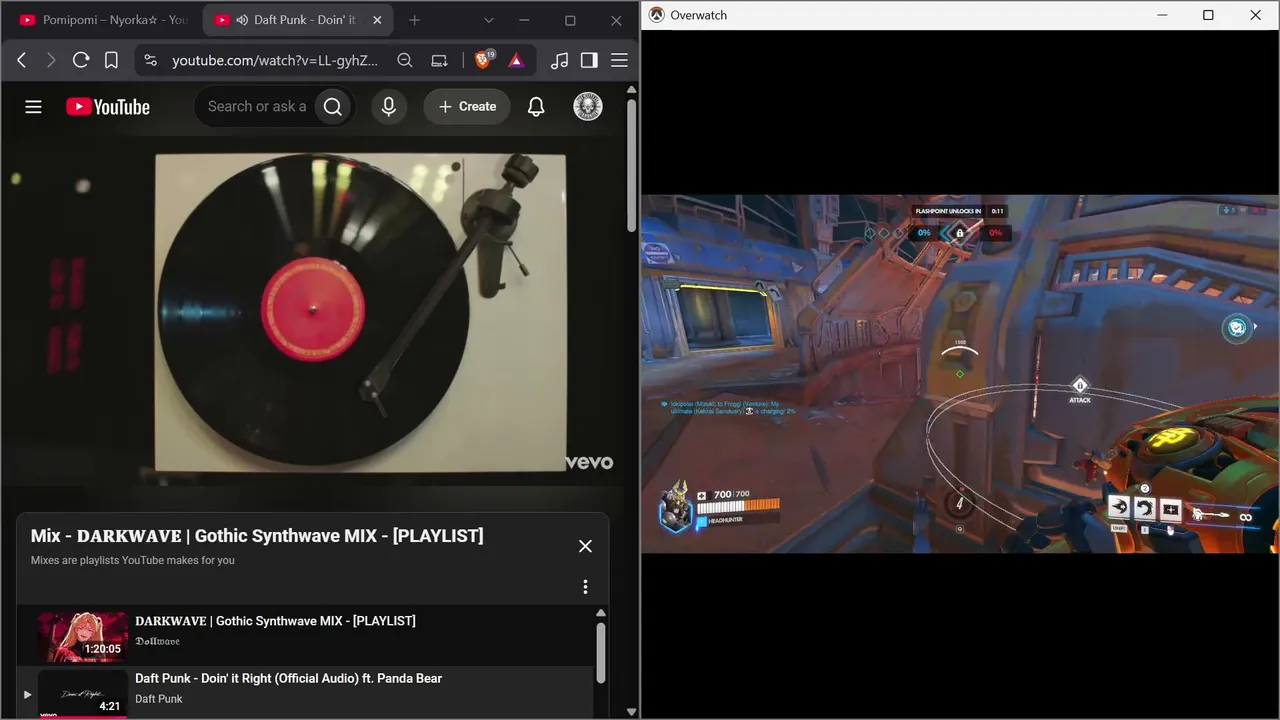Viewport: 1280px width, 720px height.
Task: Toggle the browser sidebar panel
Action: pyautogui.click(x=589, y=60)
